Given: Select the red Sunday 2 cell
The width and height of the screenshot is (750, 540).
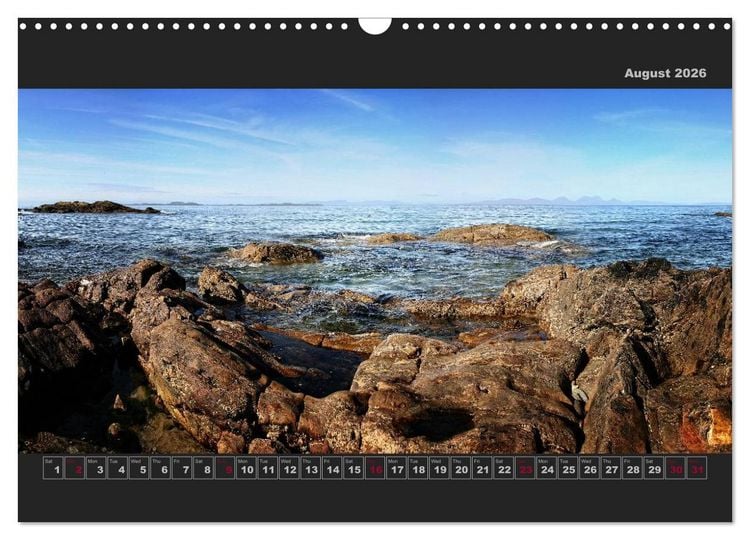Looking at the screenshot, I should pyautogui.click(x=75, y=468).
